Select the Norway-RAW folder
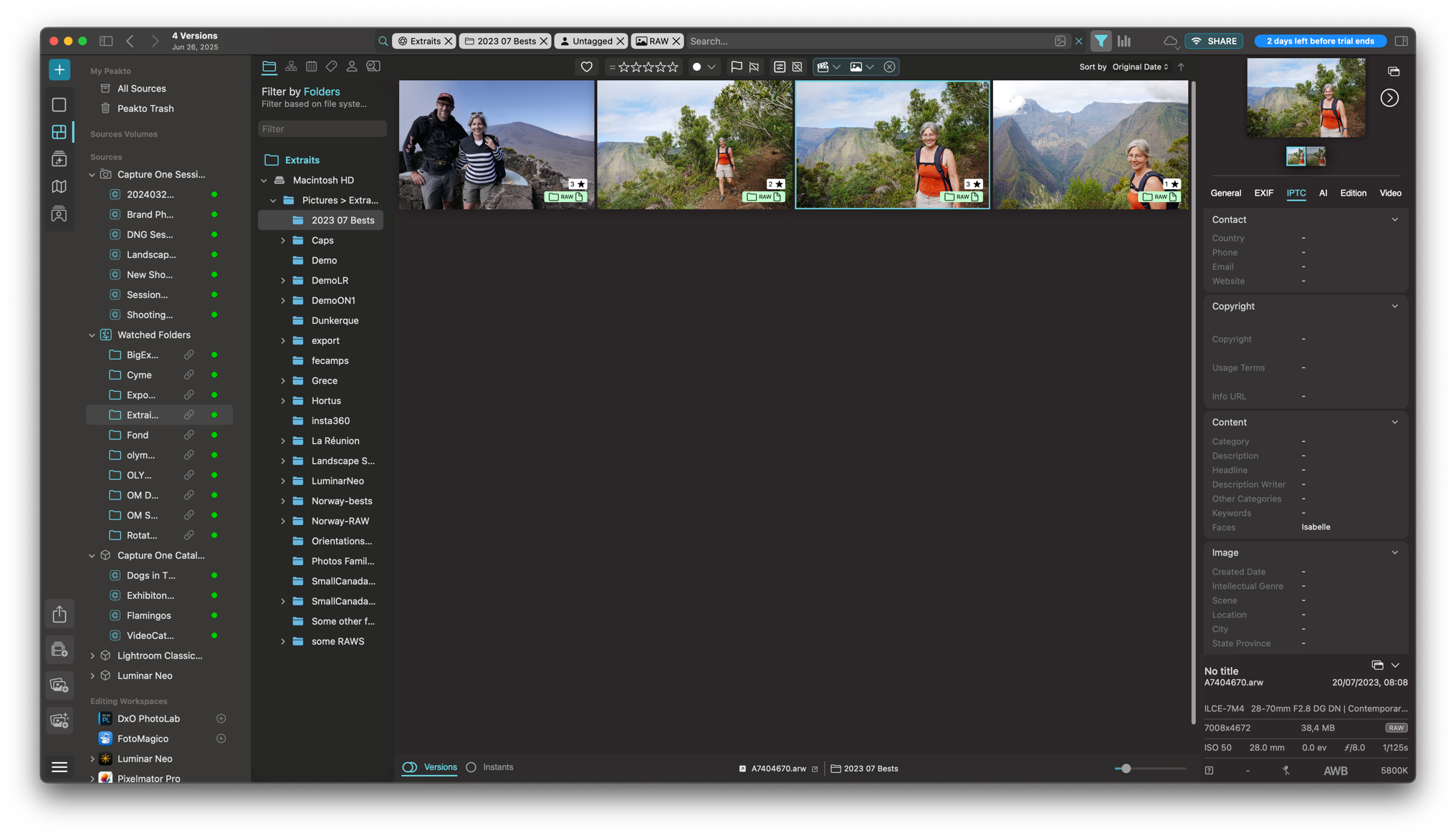 point(340,521)
